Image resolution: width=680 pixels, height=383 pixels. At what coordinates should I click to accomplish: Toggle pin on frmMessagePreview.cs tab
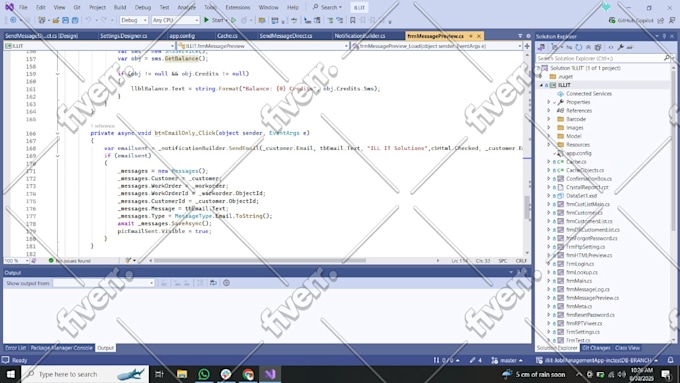471,36
